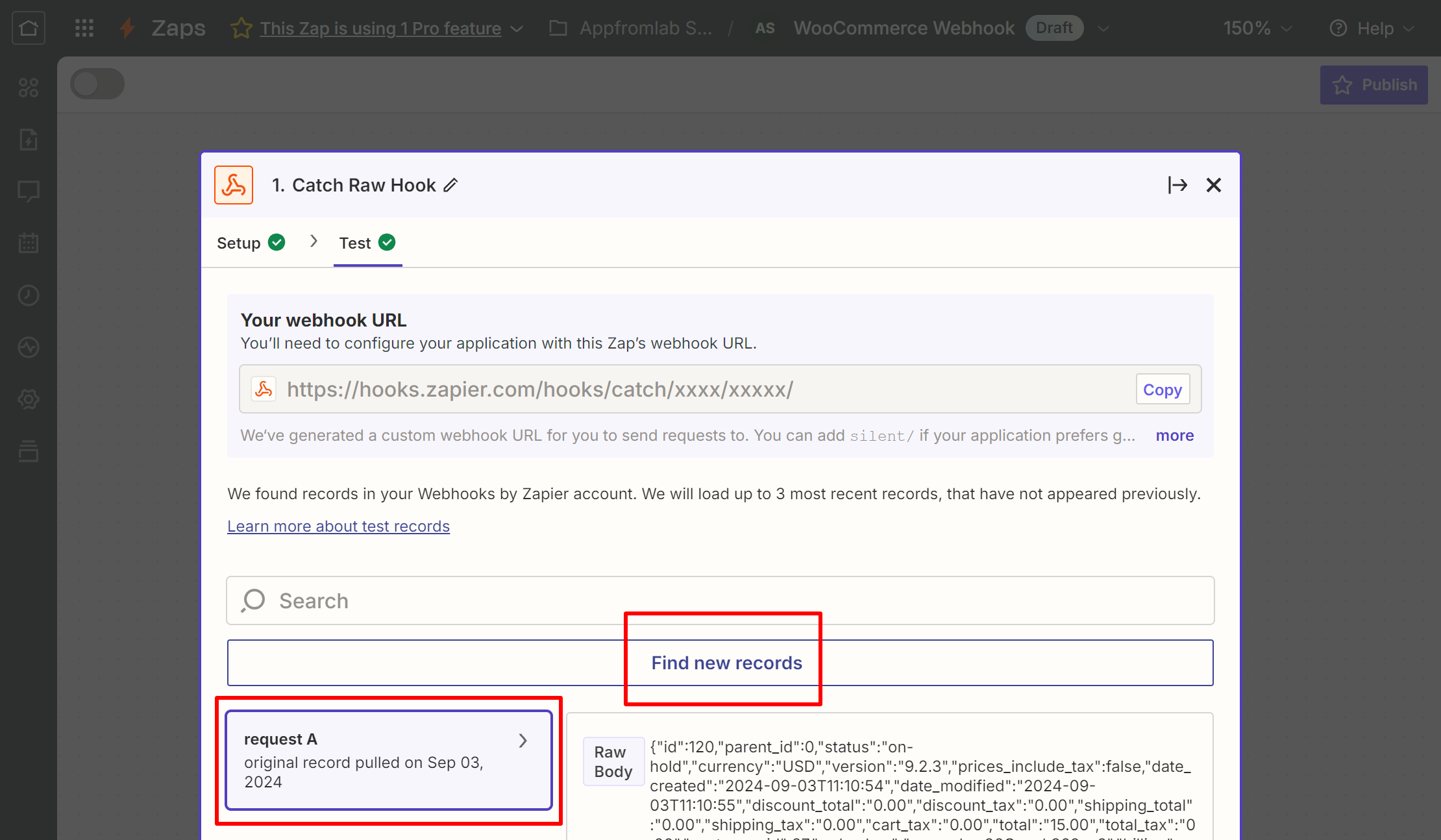Switch to the Setup tab

251,243
